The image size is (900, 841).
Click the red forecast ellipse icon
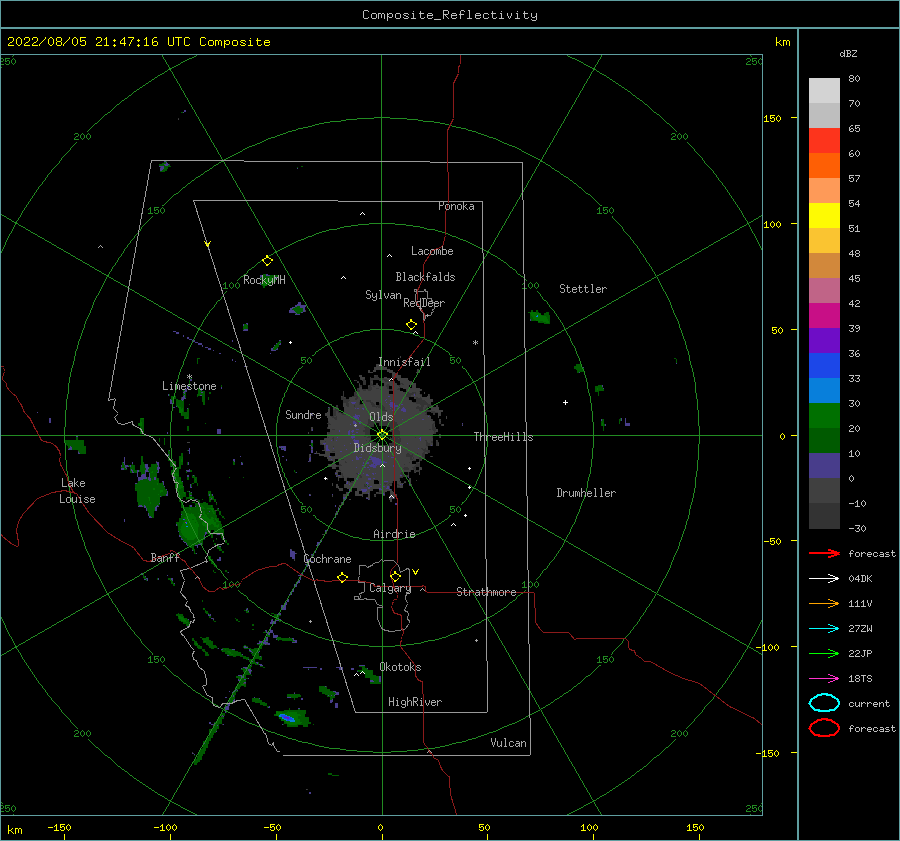pyautogui.click(x=824, y=728)
